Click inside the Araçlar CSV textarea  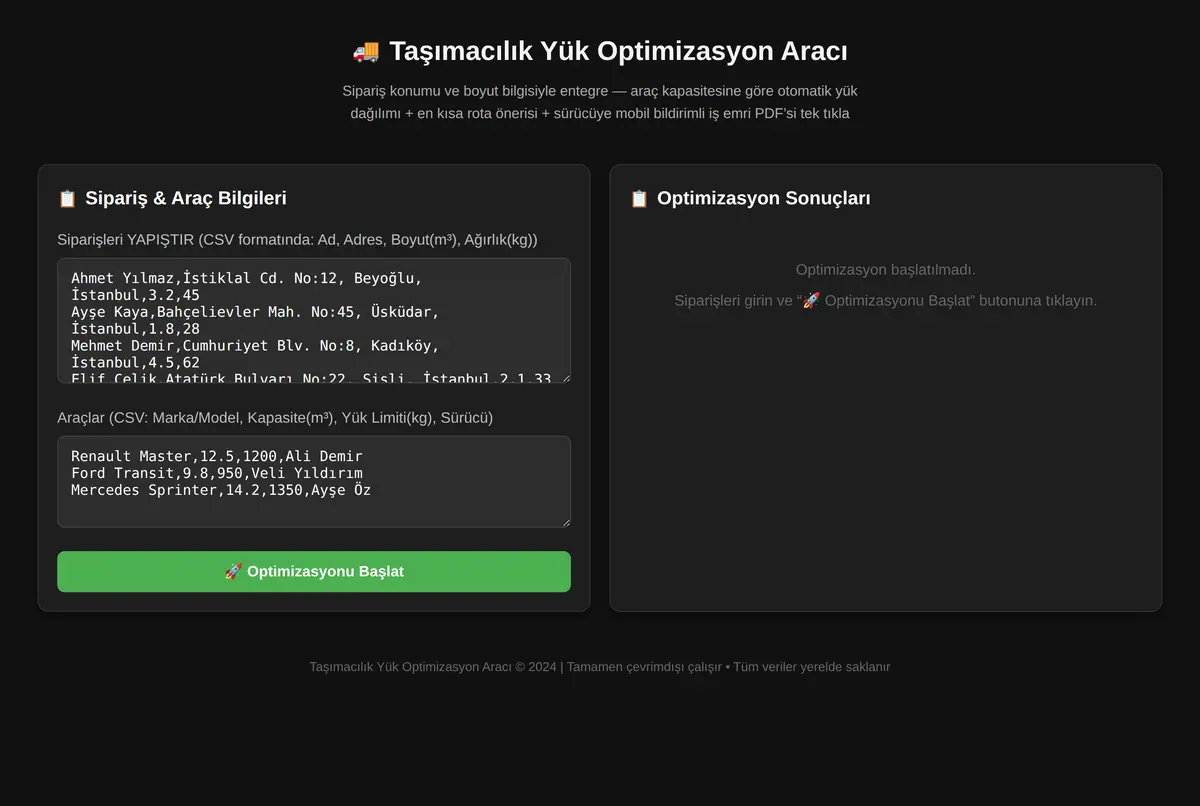(314, 481)
